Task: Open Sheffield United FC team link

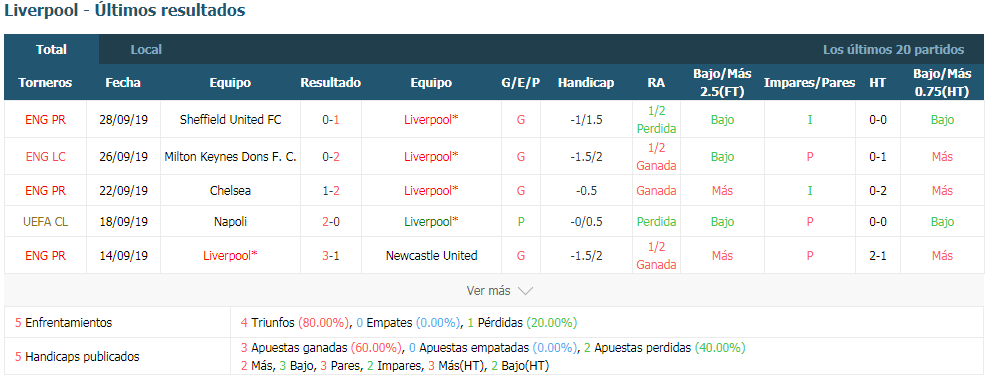Action: point(231,119)
